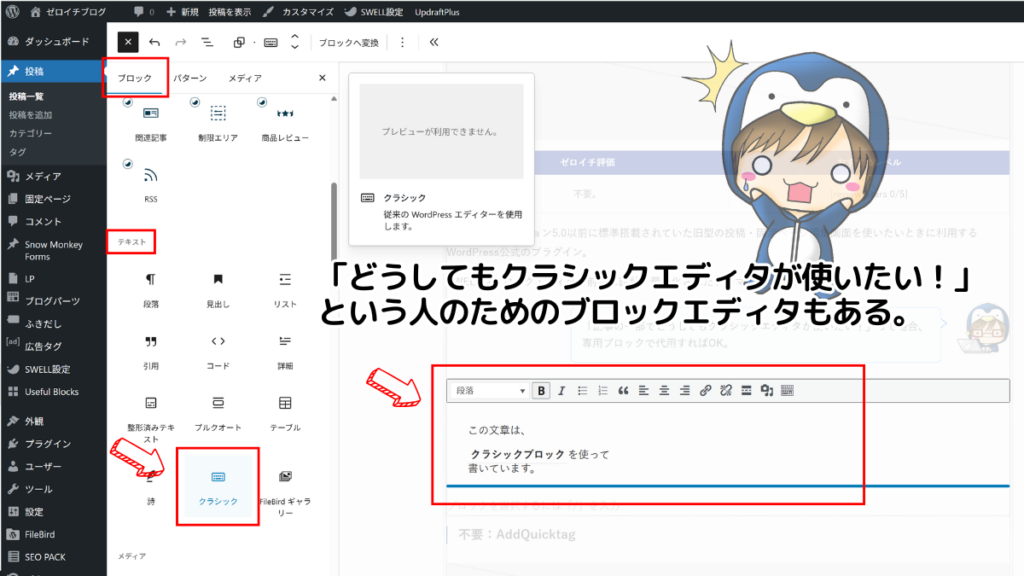Insert the FileBird ギャラリー block

285,492
